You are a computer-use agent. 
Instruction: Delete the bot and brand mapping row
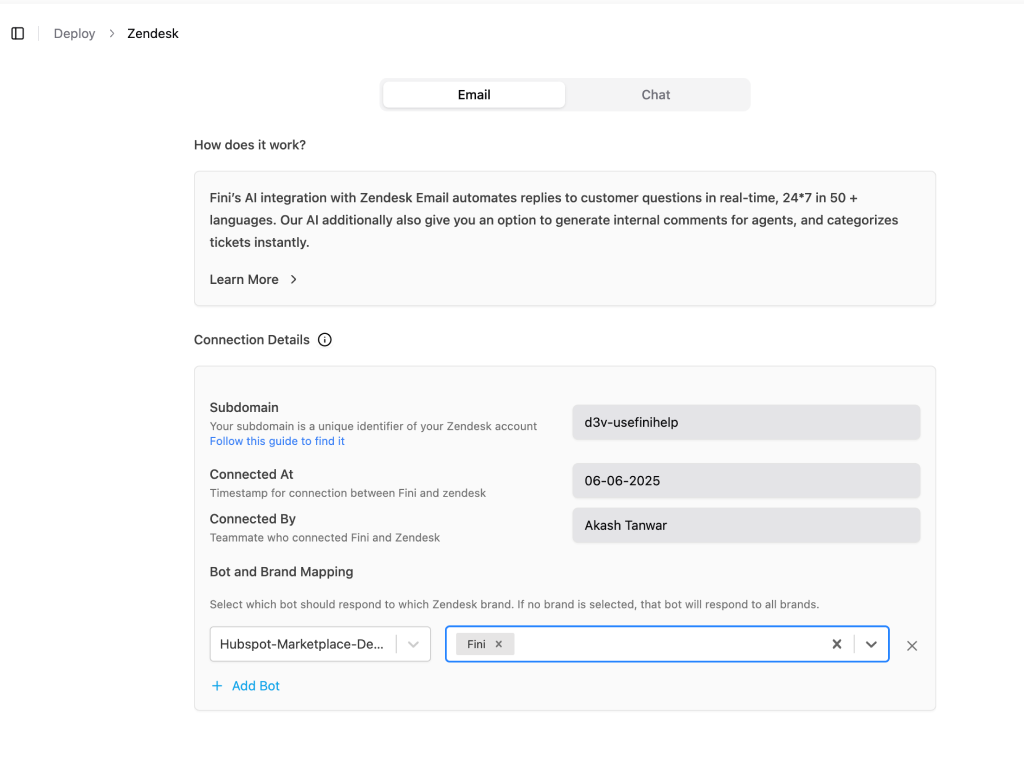click(x=912, y=646)
